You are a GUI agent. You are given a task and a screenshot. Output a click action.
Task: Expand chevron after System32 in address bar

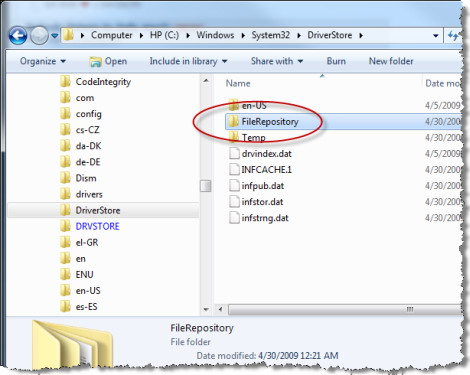pos(299,35)
